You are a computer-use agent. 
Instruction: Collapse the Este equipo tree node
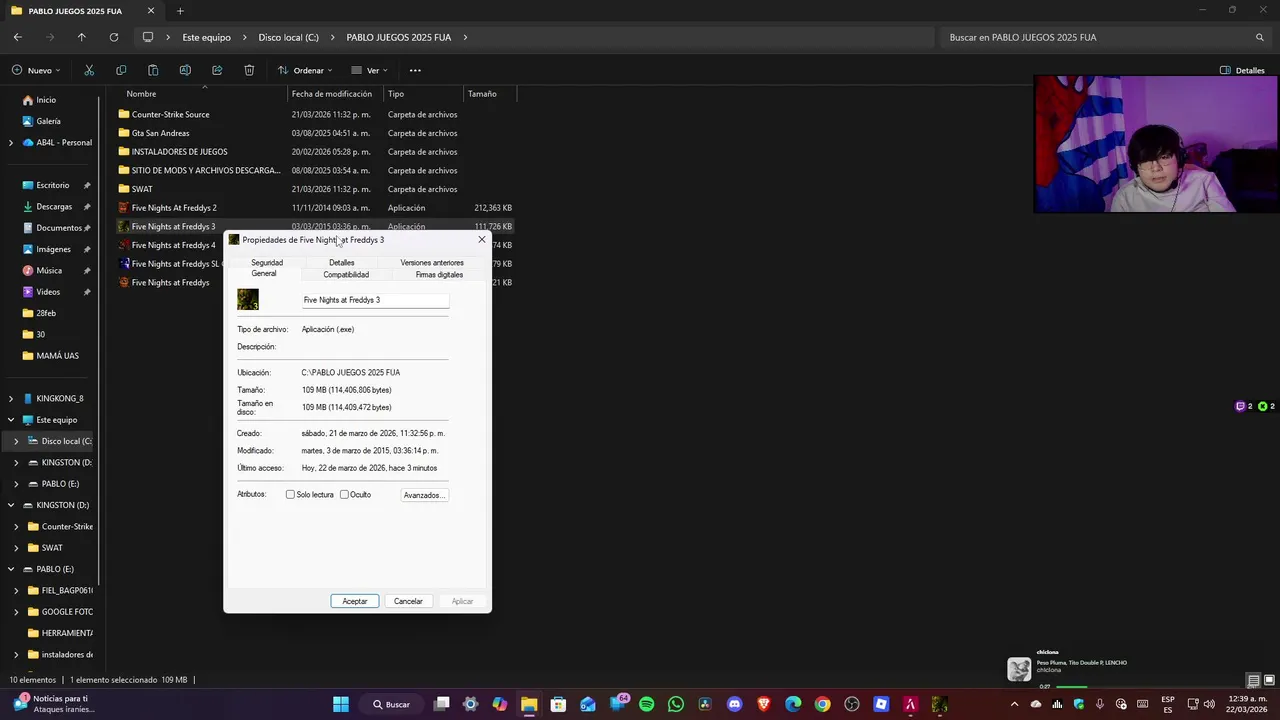pos(11,420)
